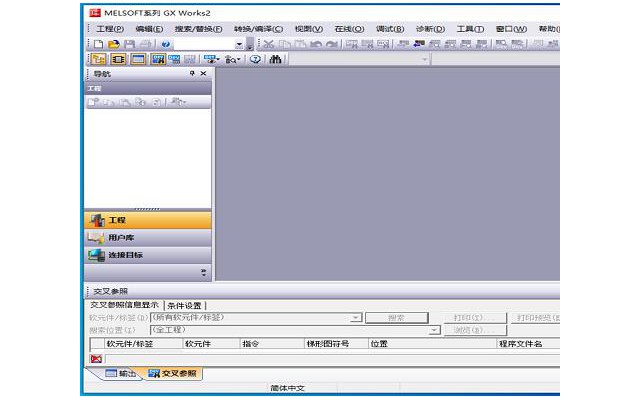Viewport: 640px width, 400px height.
Task: Create a new project with the blank-page icon
Action: [x=98, y=44]
